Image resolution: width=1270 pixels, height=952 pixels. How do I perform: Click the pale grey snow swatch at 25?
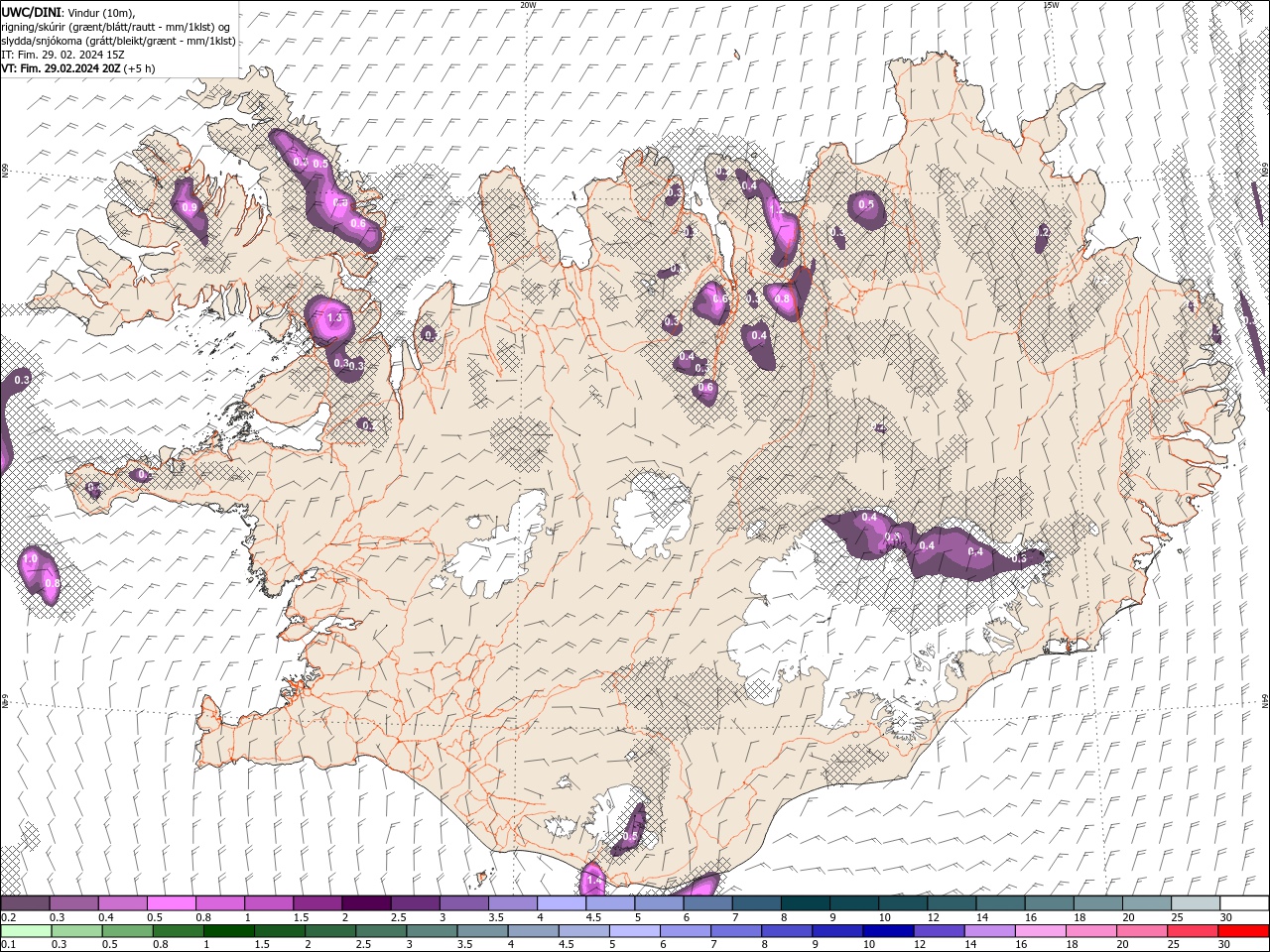click(x=1196, y=903)
